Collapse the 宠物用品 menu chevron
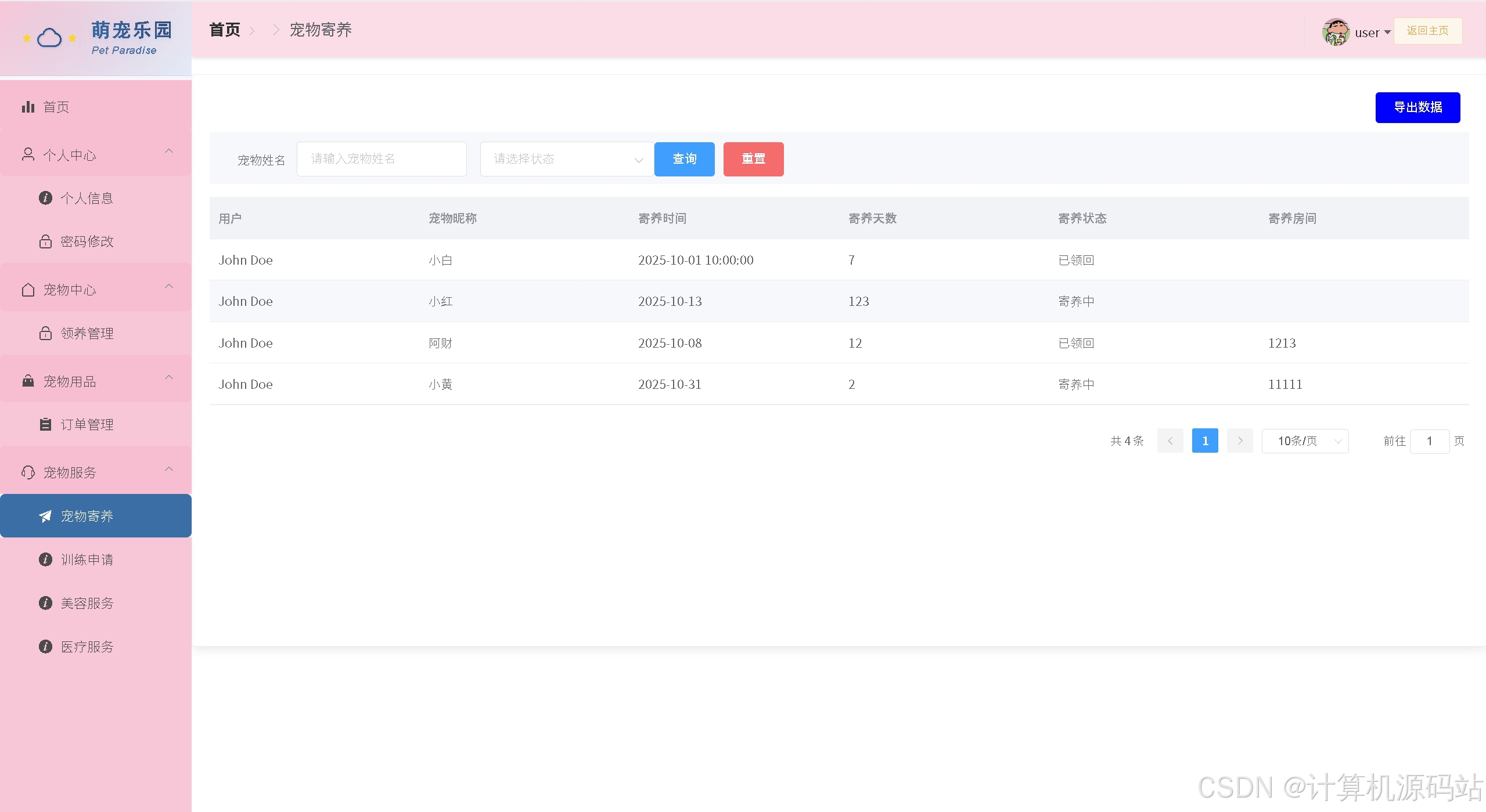Screen dimensions: 1486x812 (169, 377)
